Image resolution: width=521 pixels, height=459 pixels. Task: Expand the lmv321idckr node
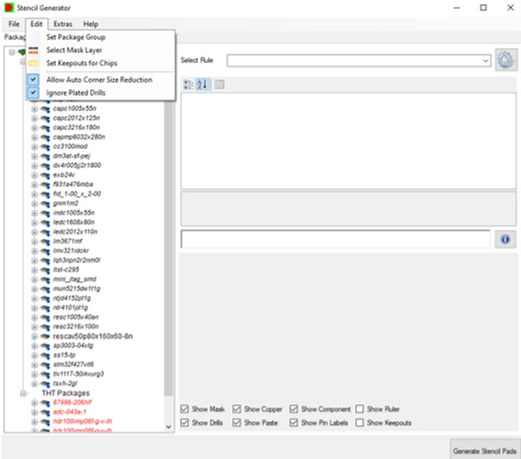[x=34, y=251]
